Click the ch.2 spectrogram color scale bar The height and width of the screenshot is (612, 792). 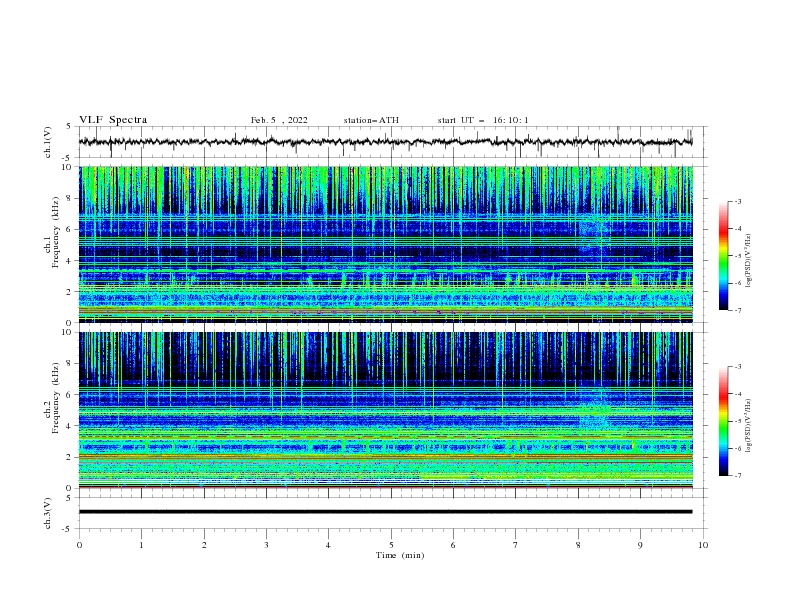point(724,421)
